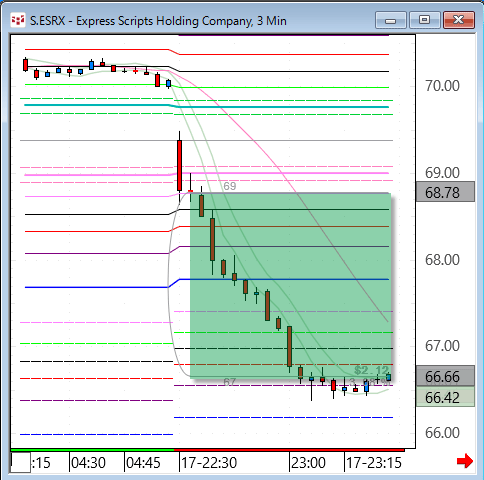Image resolution: width=484 pixels, height=480 pixels.
Task: Click the 68.00 price axis label
Action: (442, 260)
